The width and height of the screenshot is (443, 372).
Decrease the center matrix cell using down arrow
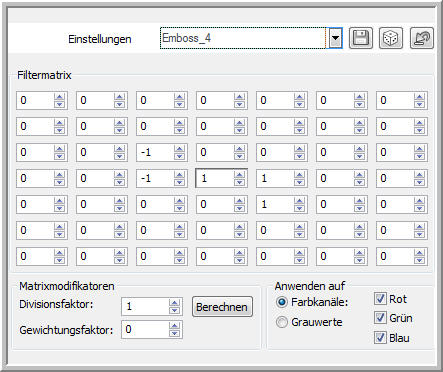pyautogui.click(x=239, y=182)
